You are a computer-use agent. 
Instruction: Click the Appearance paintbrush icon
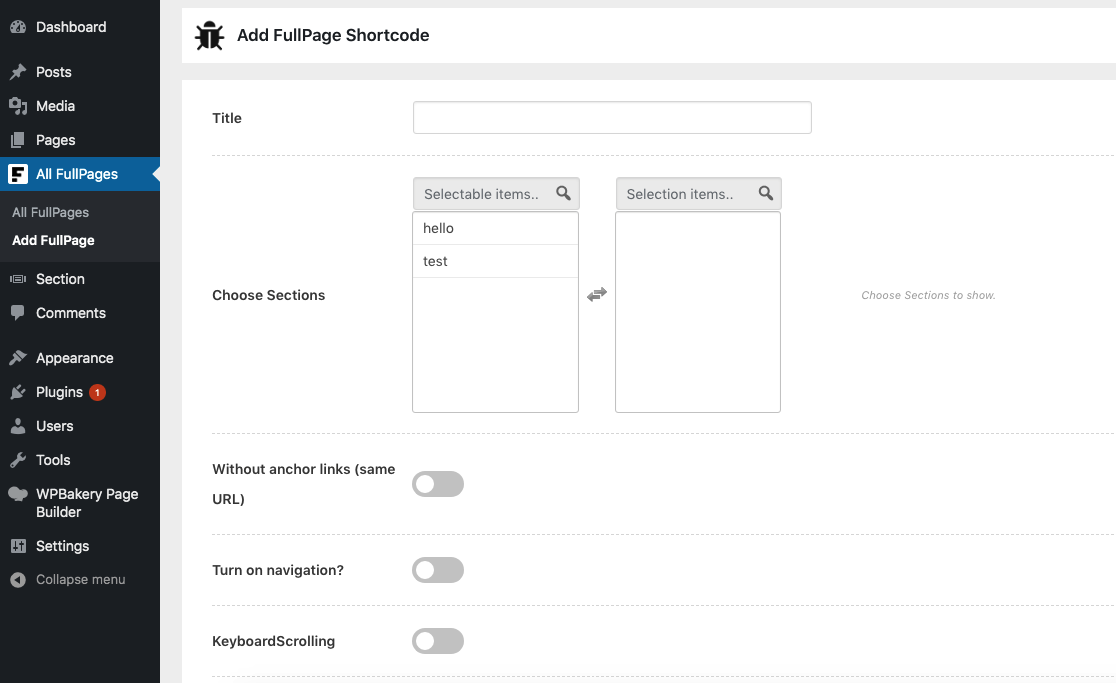pyautogui.click(x=18, y=358)
